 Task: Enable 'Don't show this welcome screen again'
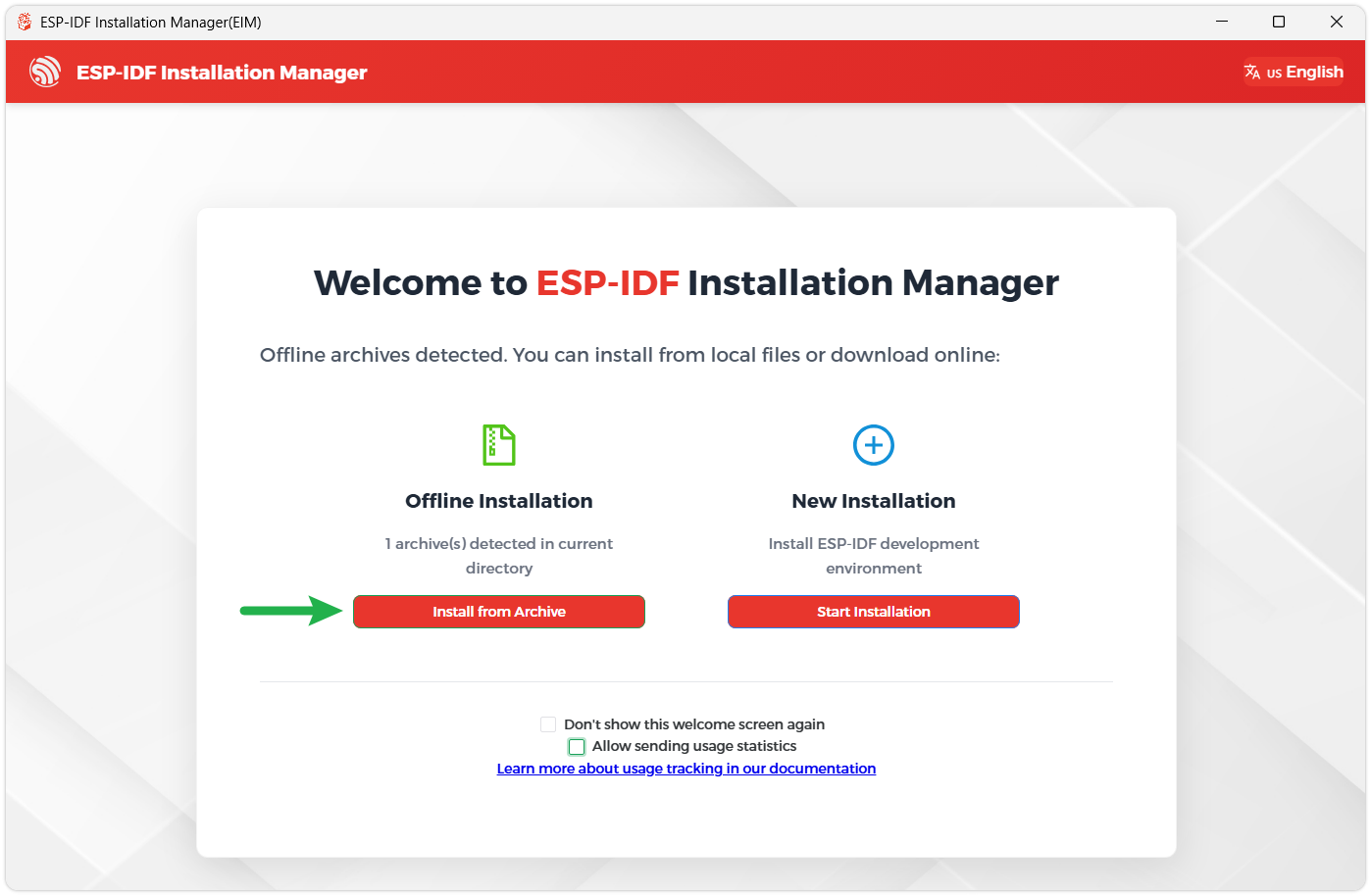tap(548, 723)
